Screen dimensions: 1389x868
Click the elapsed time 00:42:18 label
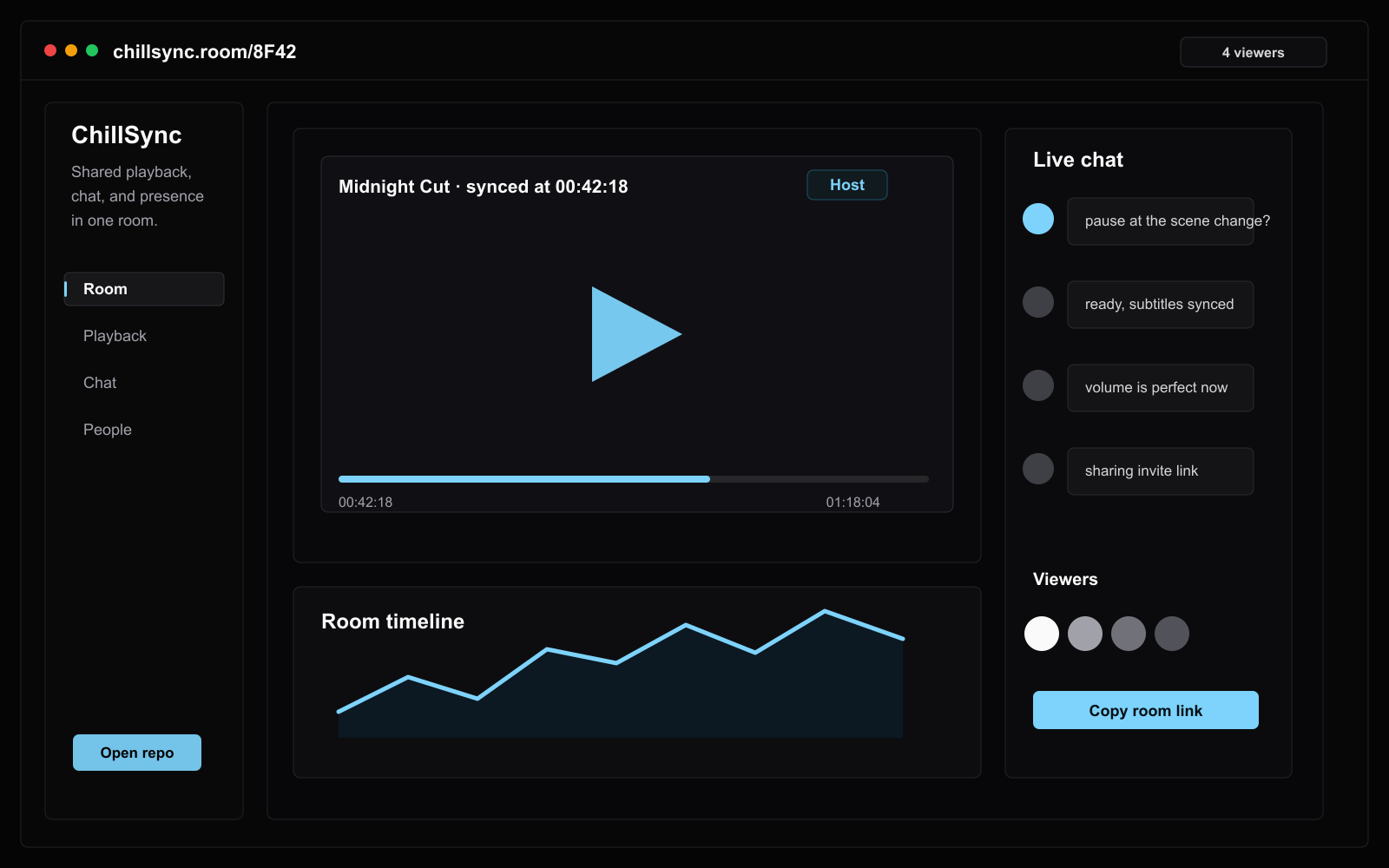tap(365, 503)
